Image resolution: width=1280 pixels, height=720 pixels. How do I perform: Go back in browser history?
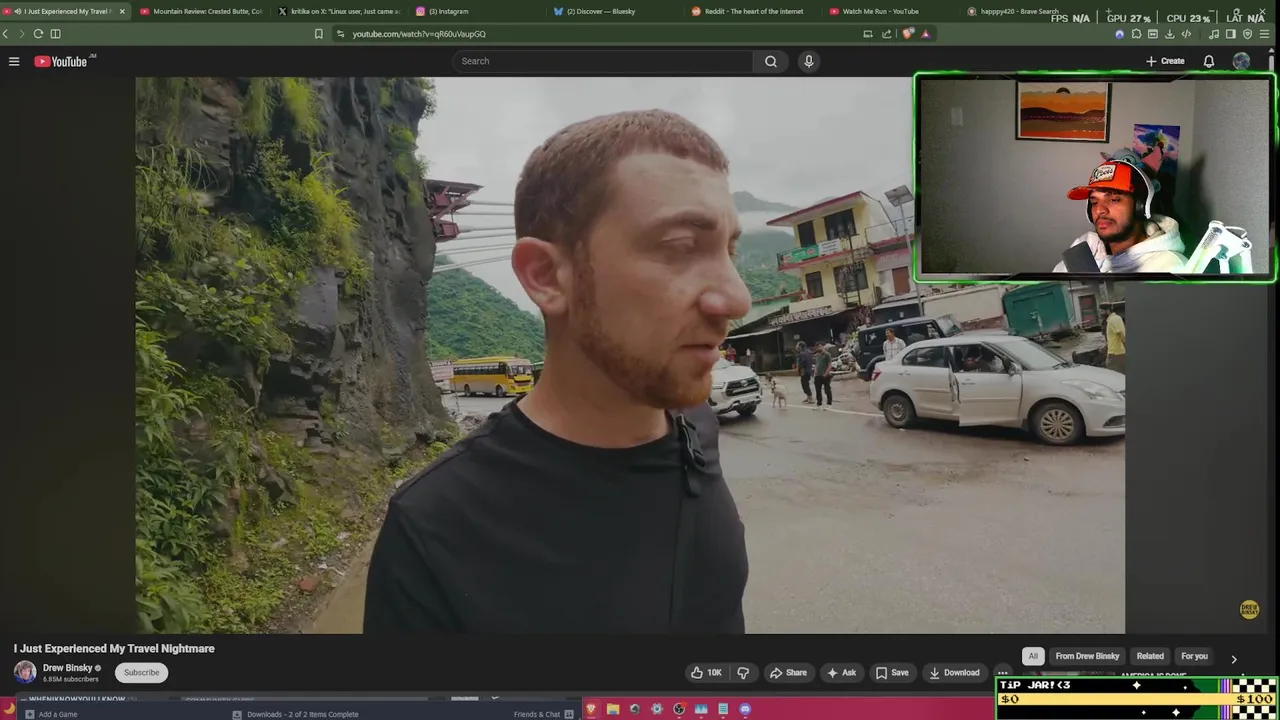[x=5, y=33]
